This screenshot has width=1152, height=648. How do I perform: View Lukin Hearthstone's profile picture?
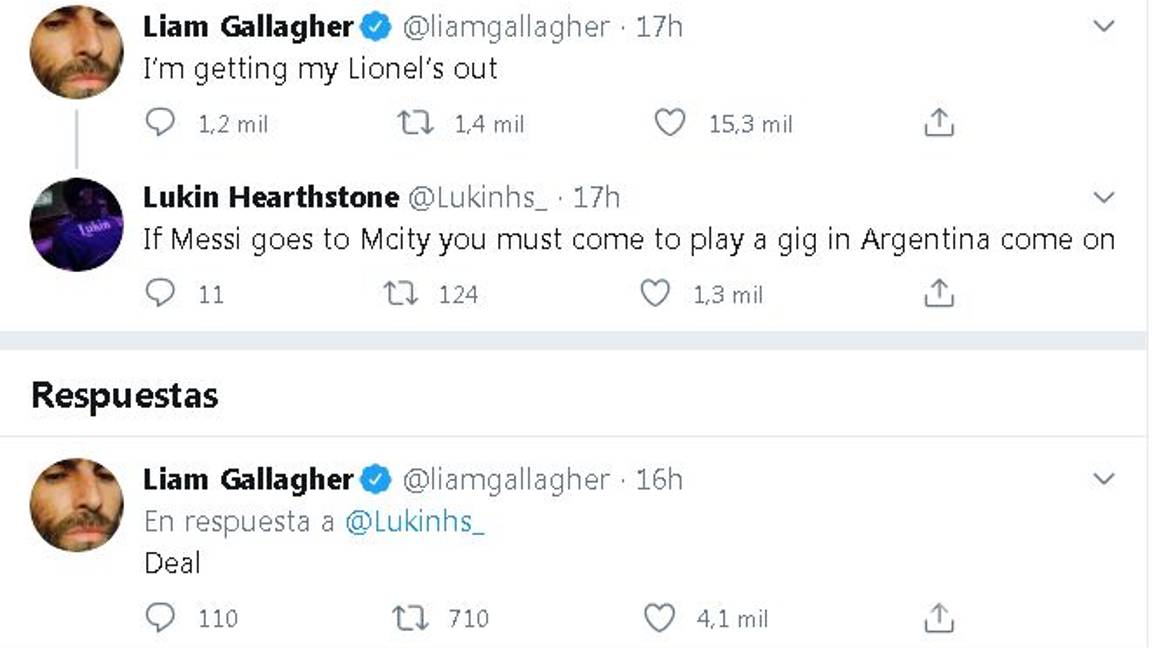pyautogui.click(x=76, y=224)
